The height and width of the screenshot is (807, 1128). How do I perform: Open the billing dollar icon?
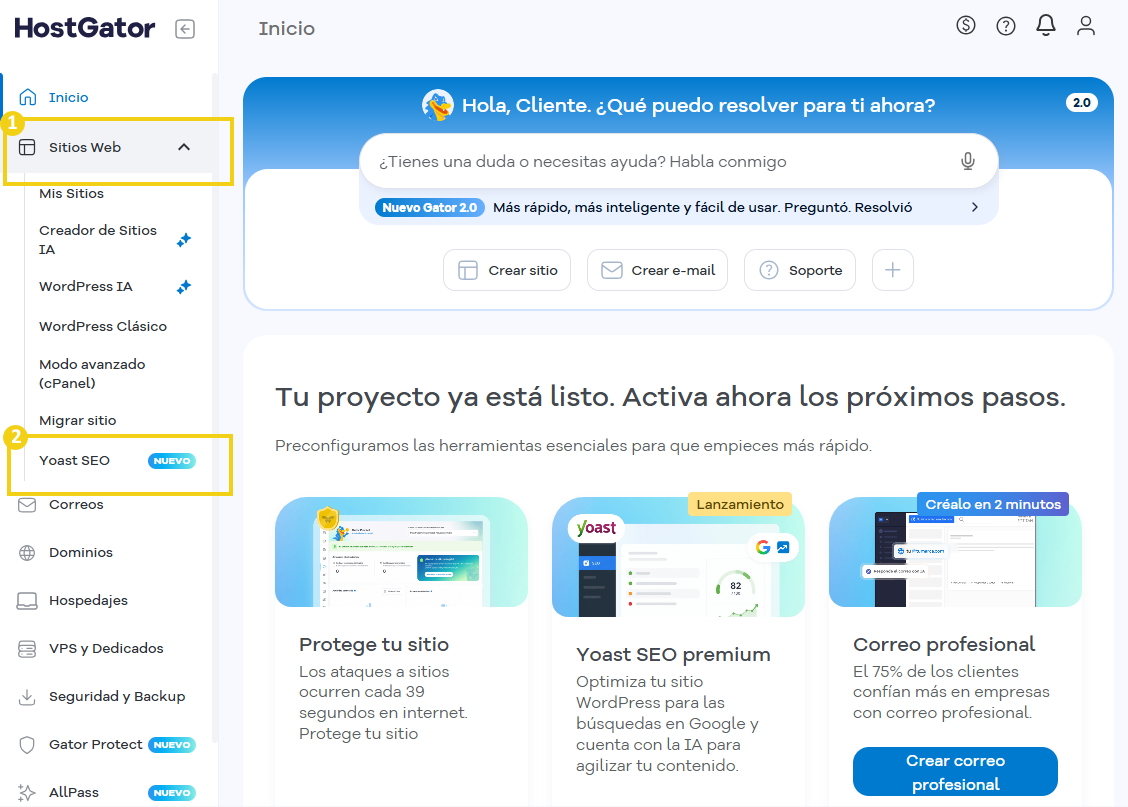click(x=965, y=26)
